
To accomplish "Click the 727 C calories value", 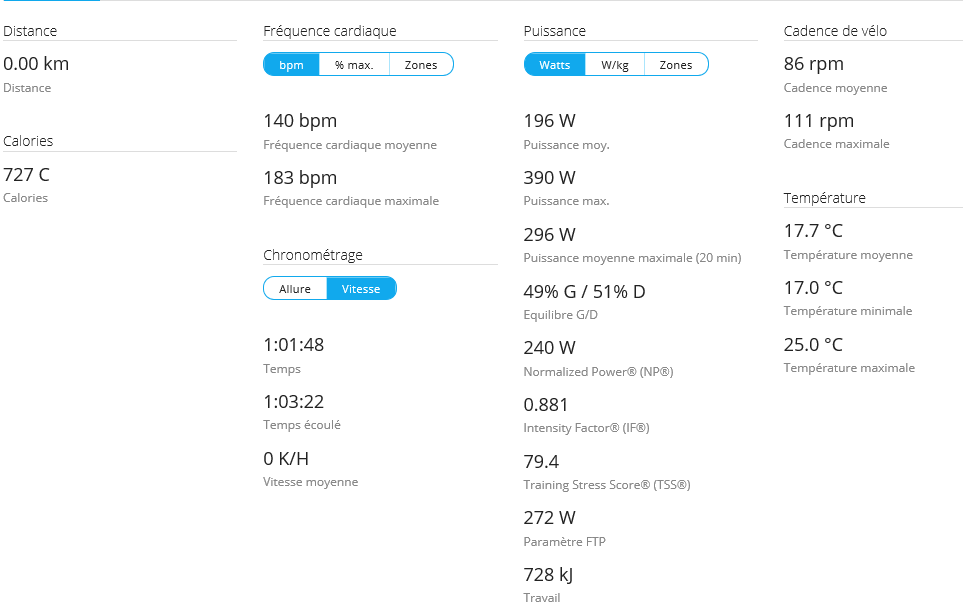I will click(x=26, y=175).
